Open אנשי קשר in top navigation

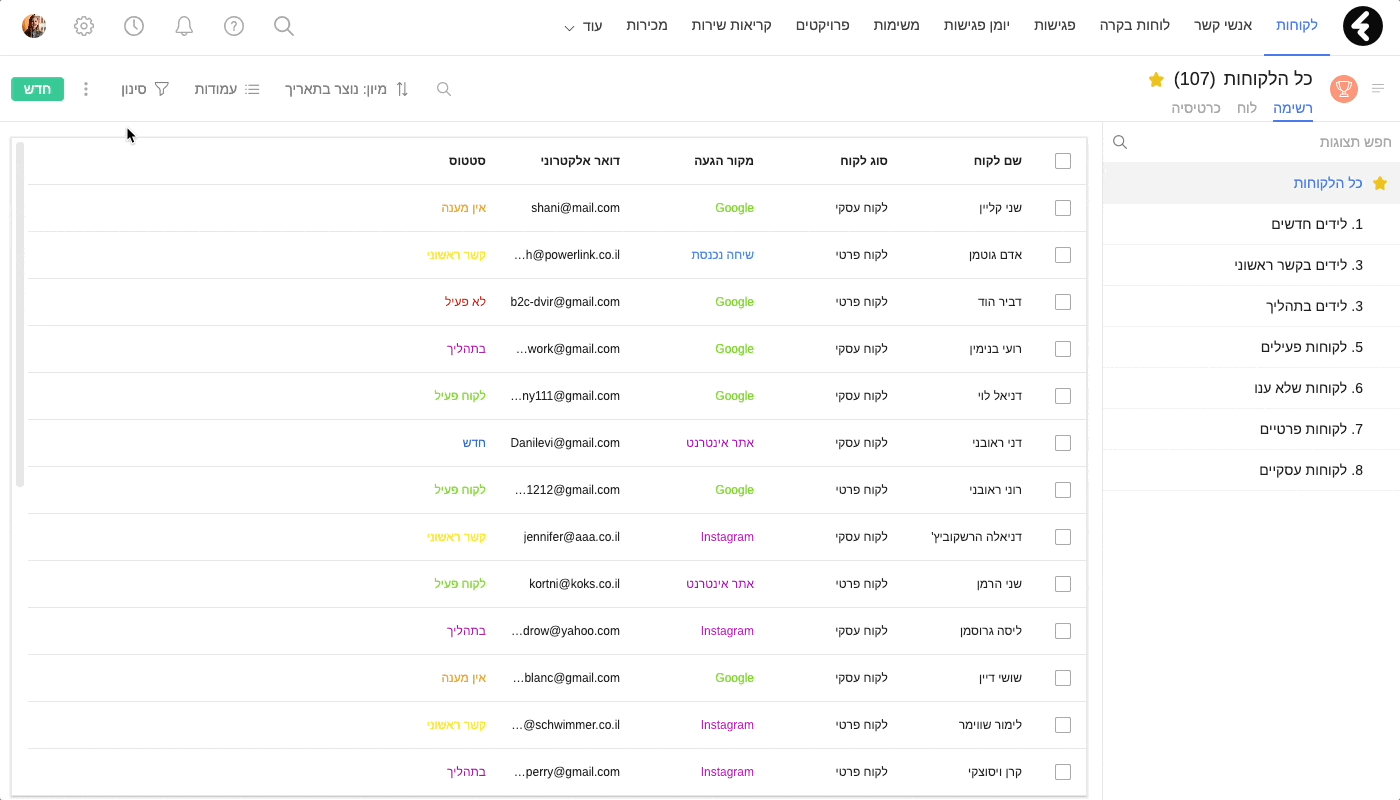coord(1223,25)
